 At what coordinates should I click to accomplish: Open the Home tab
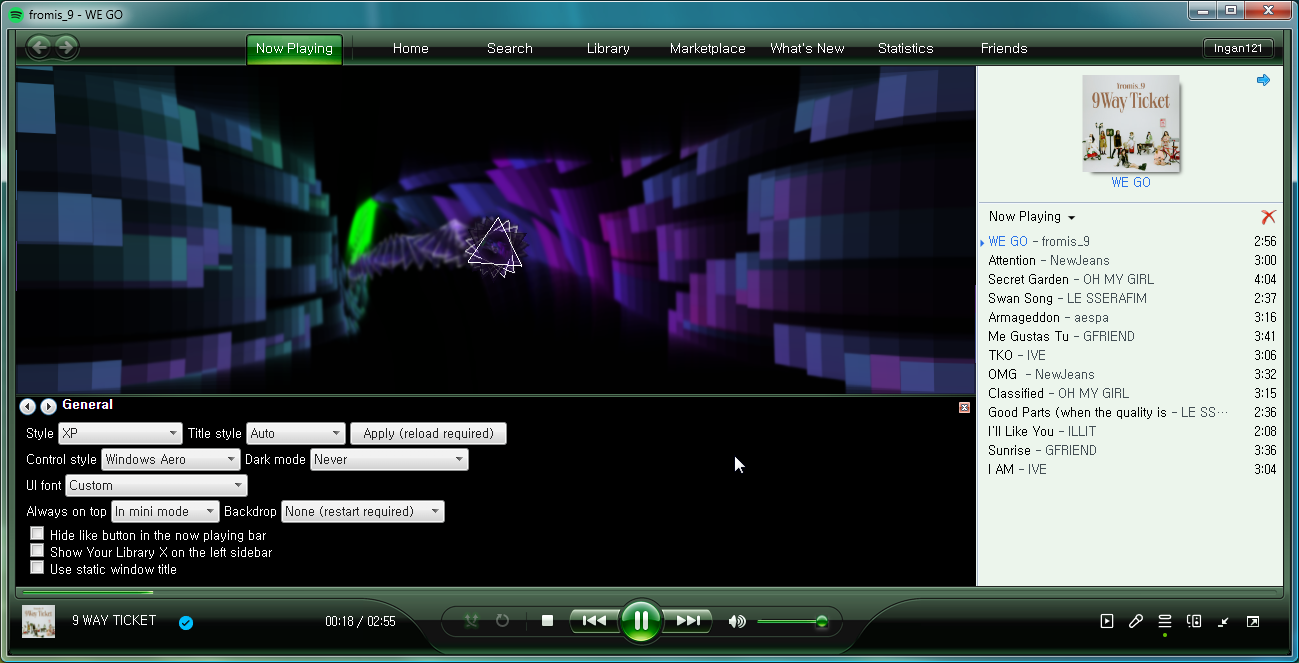411,48
